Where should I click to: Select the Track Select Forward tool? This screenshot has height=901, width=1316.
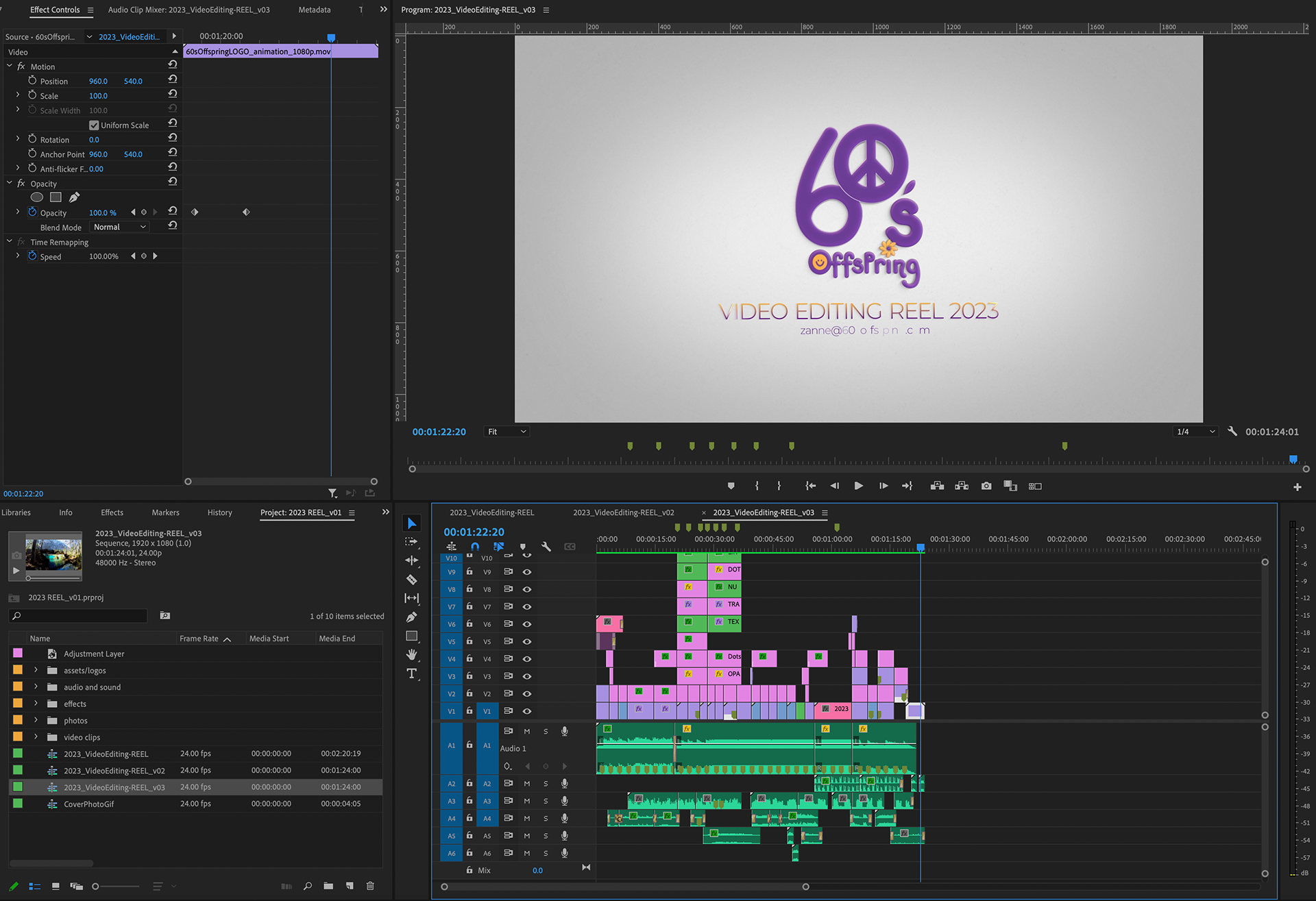(411, 541)
